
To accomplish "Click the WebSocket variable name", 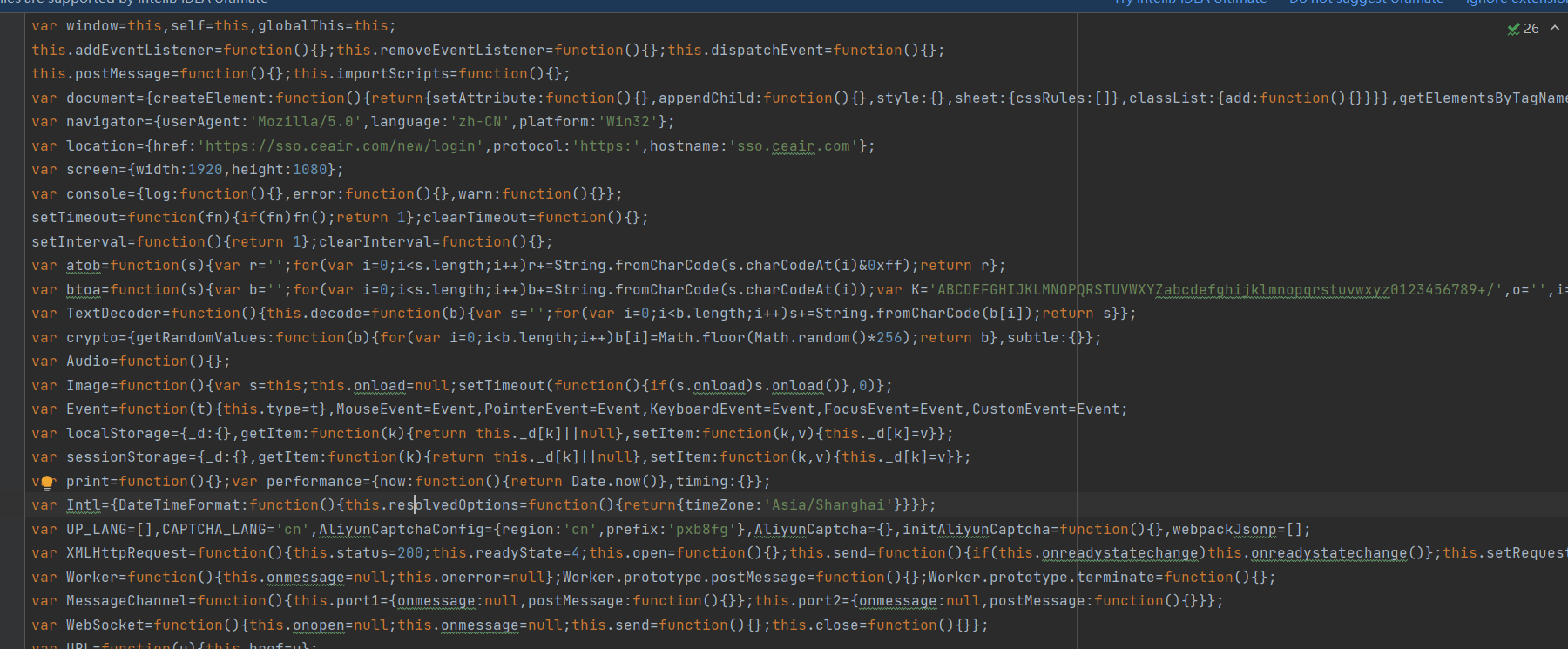I will coord(105,625).
